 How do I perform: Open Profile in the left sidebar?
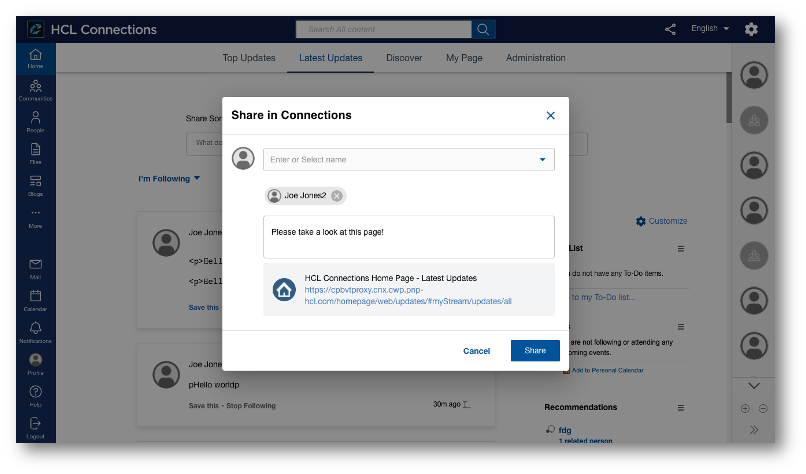click(x=35, y=364)
